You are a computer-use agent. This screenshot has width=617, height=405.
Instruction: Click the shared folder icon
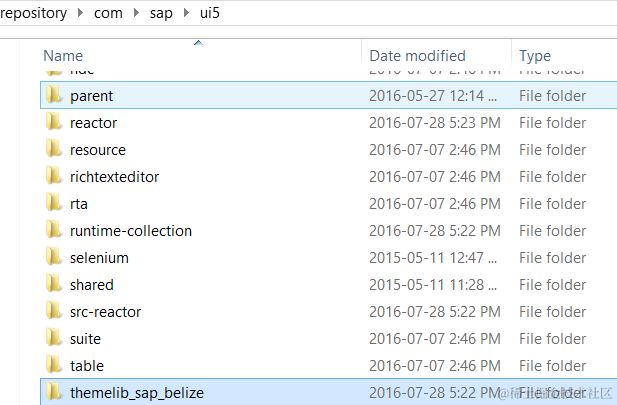(54, 285)
